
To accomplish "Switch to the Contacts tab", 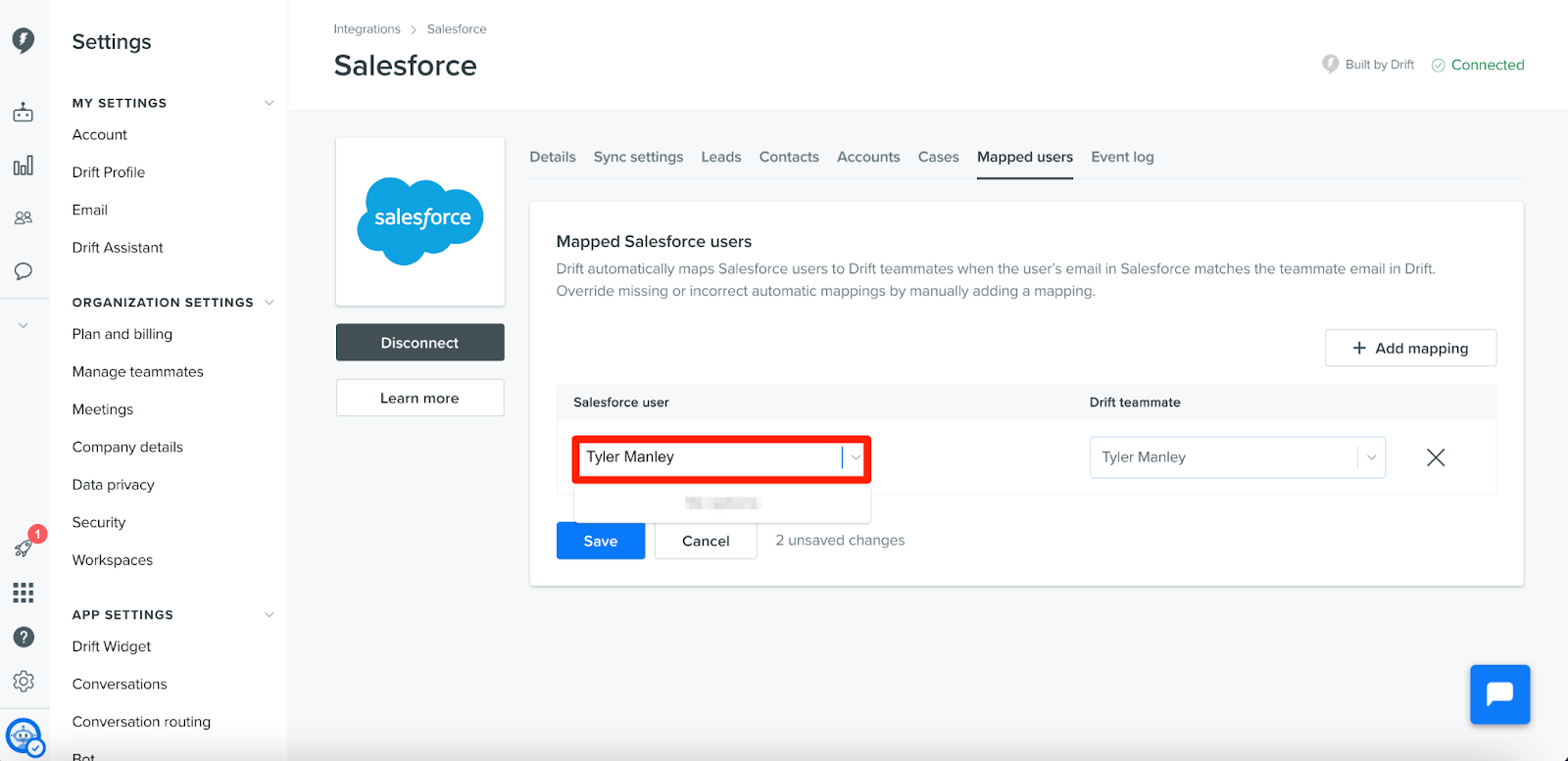I will pyautogui.click(x=789, y=157).
